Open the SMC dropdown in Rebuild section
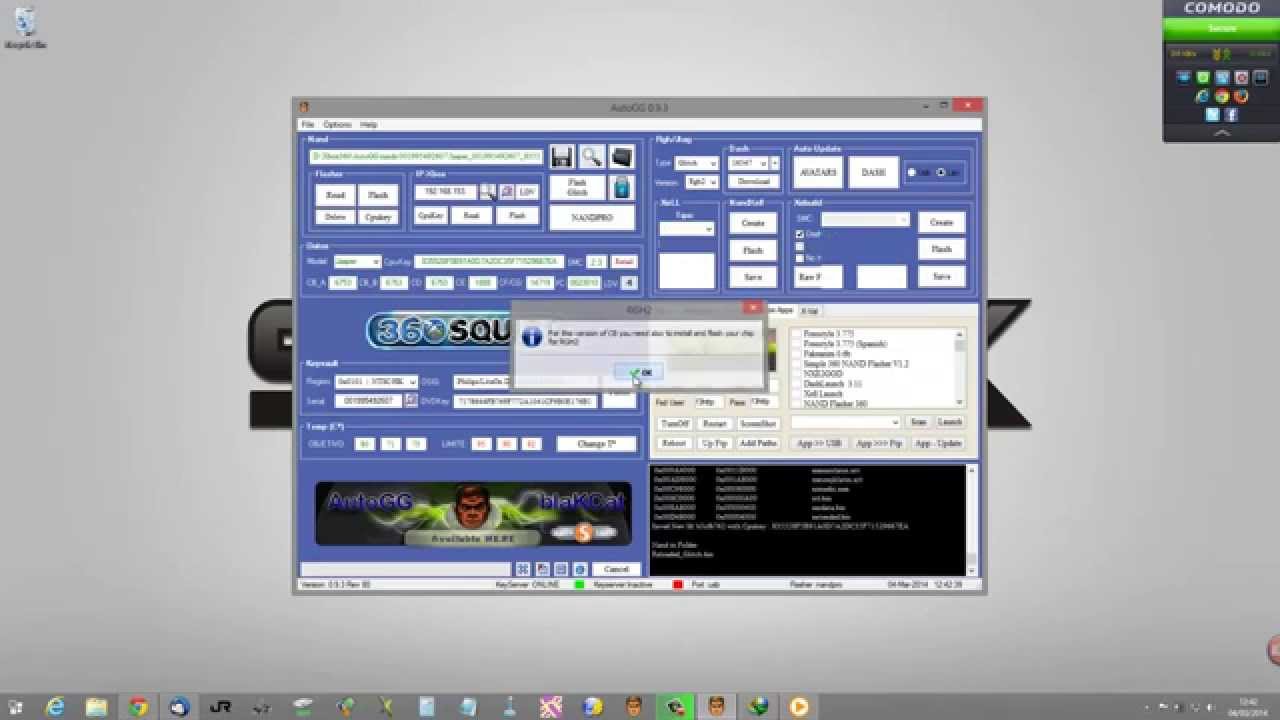Screen dimensions: 1280x720 (x=864, y=219)
